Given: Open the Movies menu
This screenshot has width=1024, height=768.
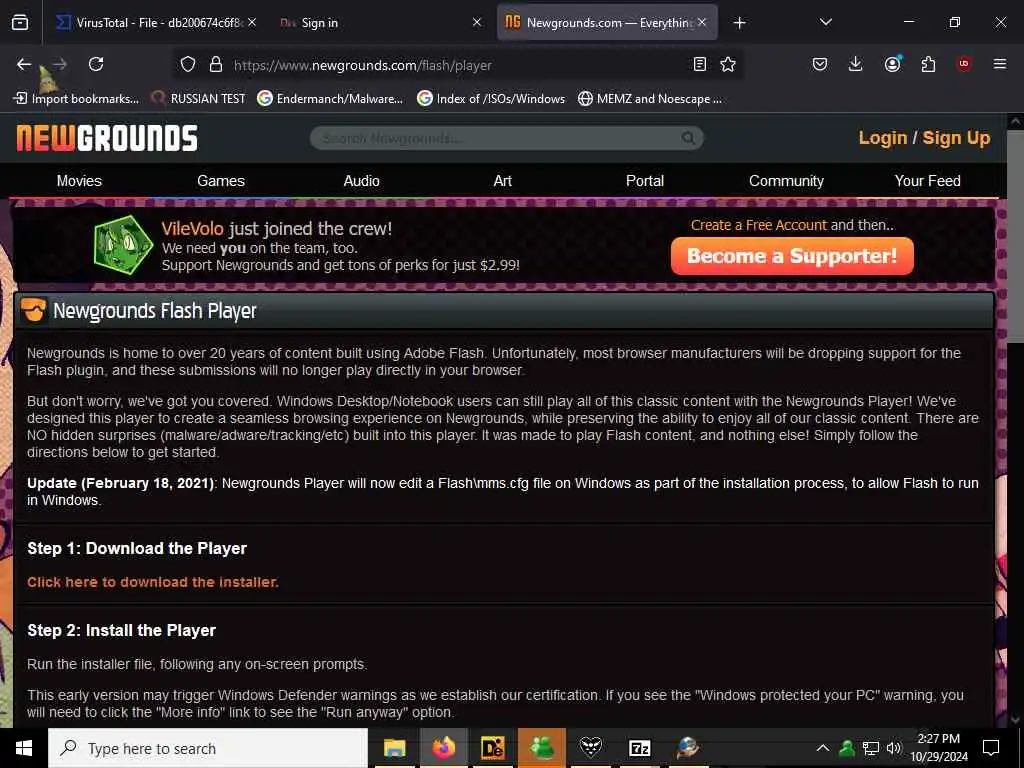Looking at the screenshot, I should (79, 181).
